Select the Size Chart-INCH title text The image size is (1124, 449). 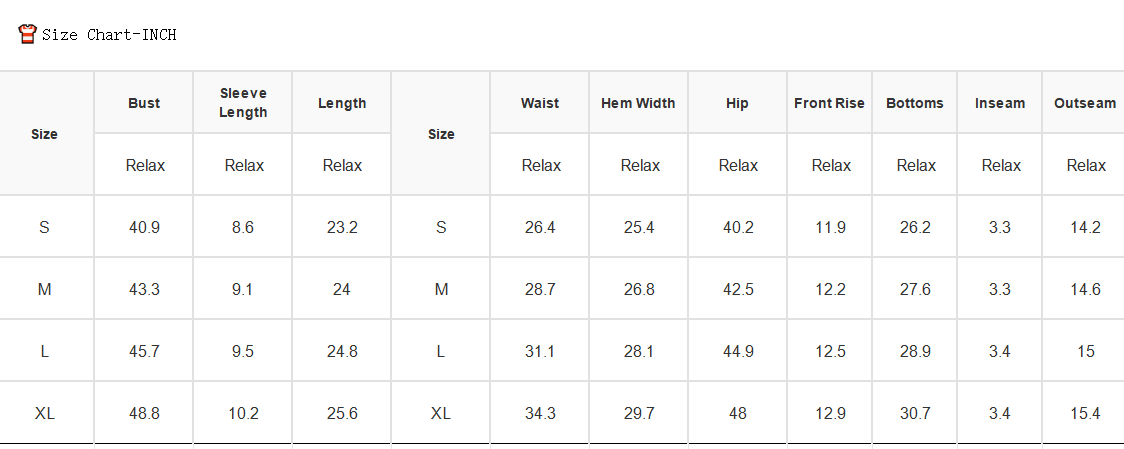[109, 34]
